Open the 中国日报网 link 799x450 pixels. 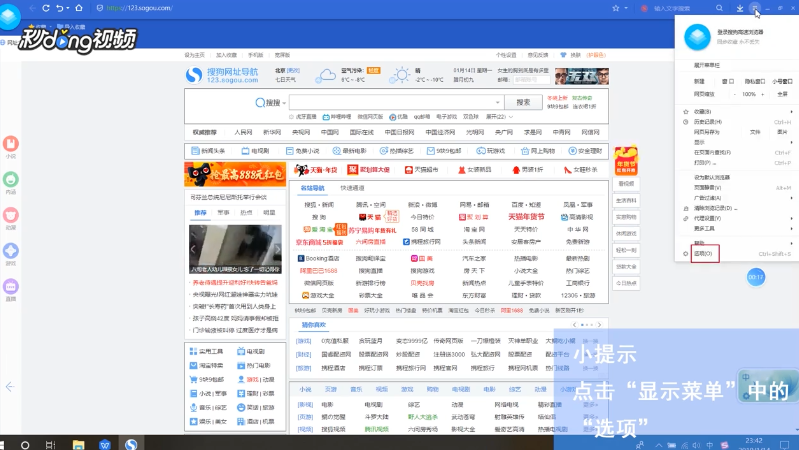(x=400, y=132)
